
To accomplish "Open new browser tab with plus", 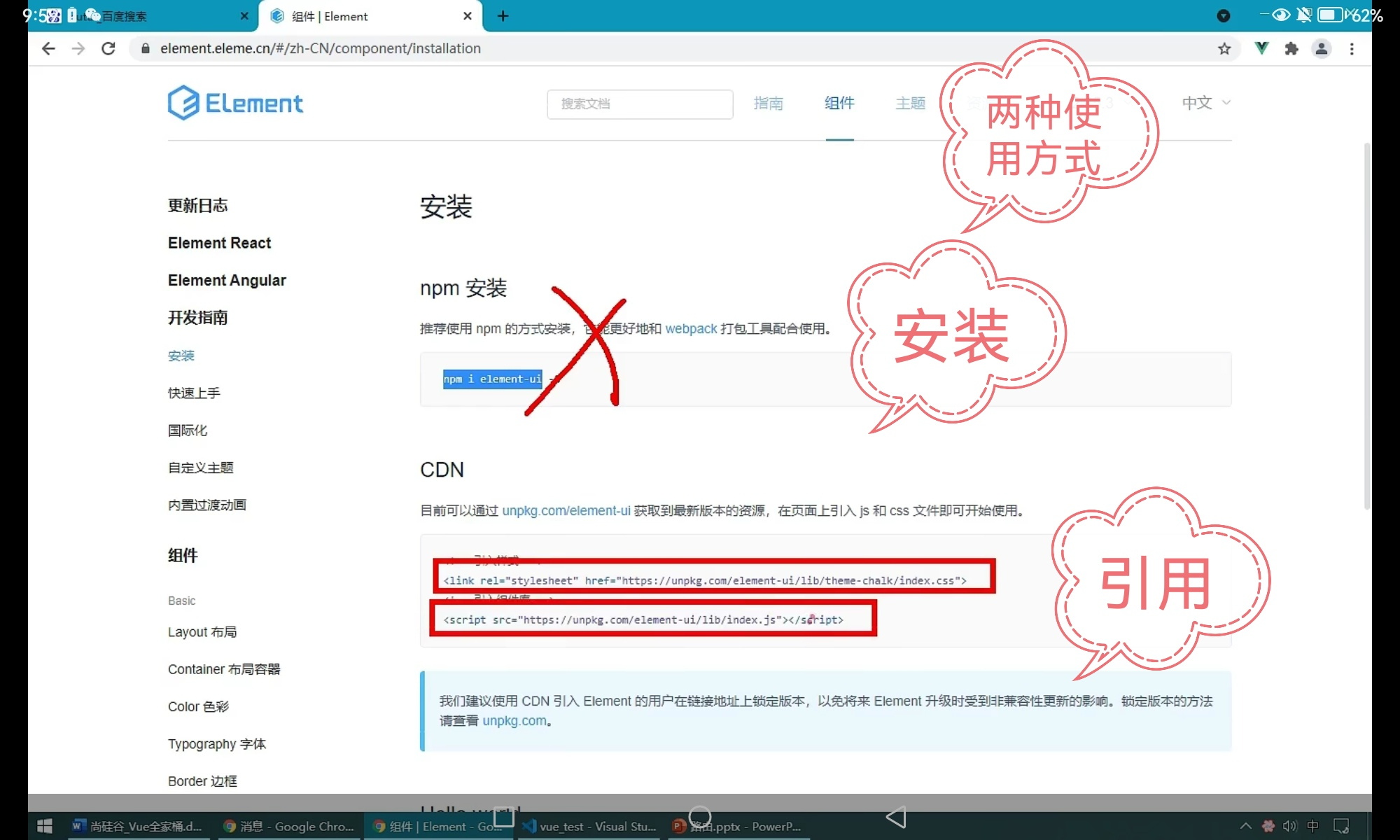I will coord(503,15).
